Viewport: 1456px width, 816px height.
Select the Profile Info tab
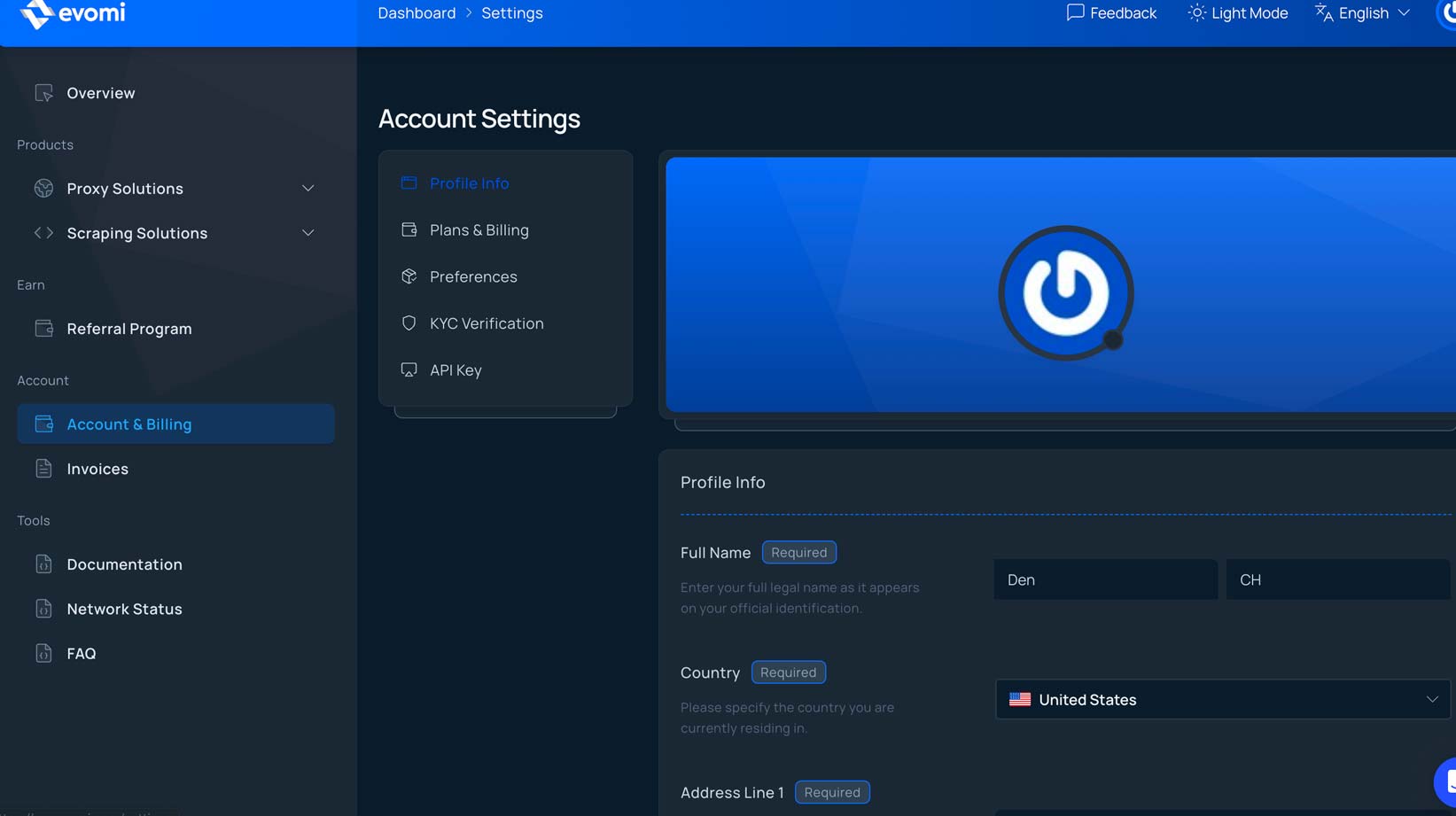point(469,183)
